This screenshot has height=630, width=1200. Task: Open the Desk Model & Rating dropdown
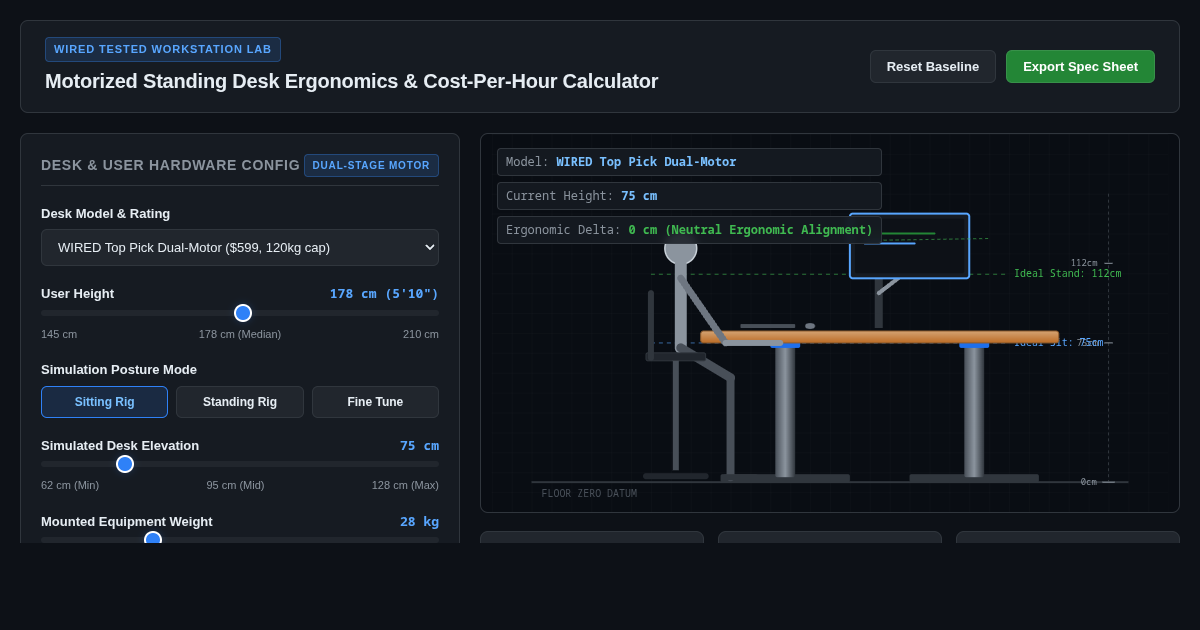coord(240,247)
